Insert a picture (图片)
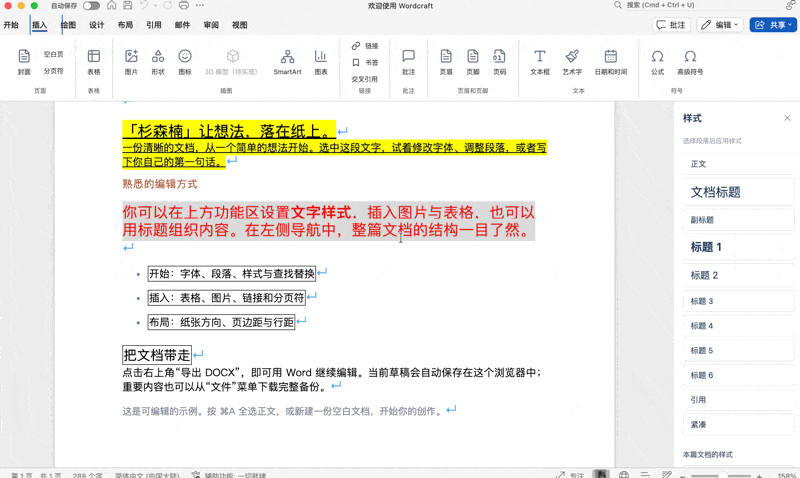The width and height of the screenshot is (800, 478). point(131,62)
